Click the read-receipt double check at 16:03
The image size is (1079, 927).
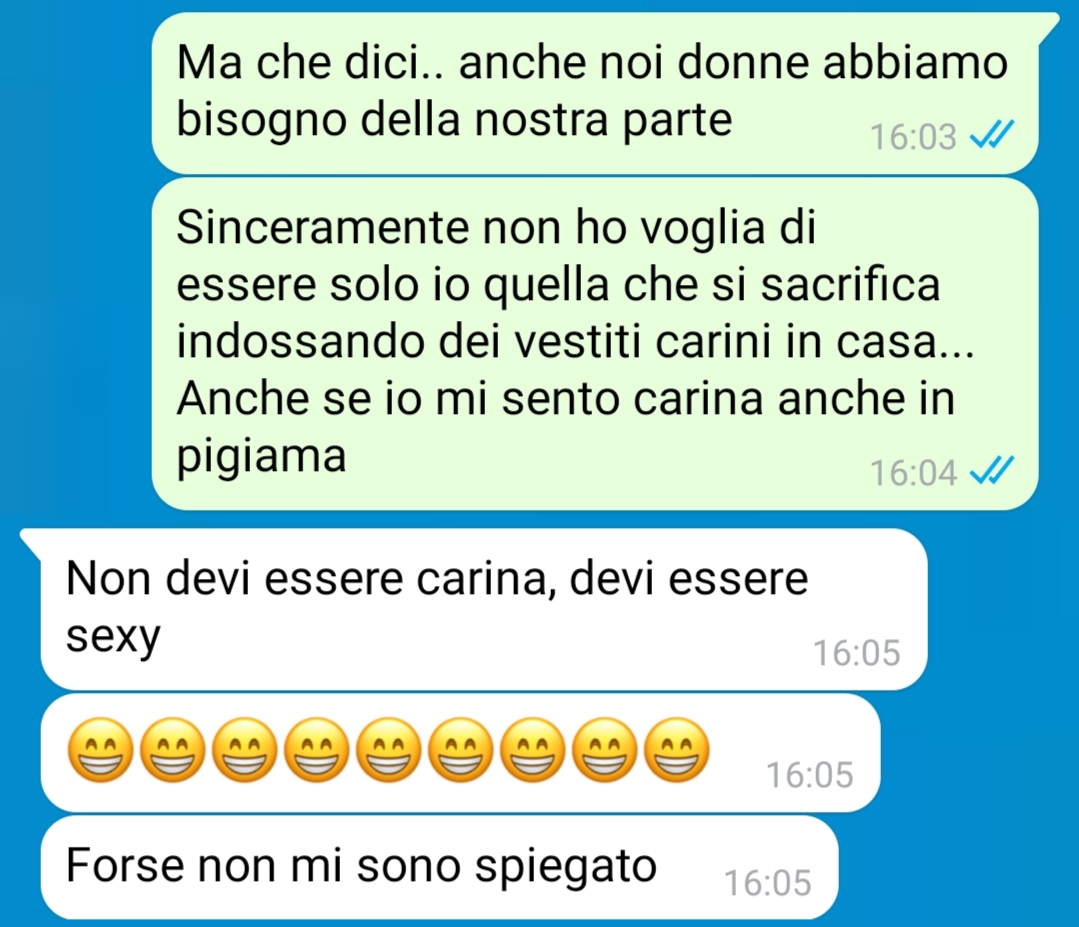point(991,134)
